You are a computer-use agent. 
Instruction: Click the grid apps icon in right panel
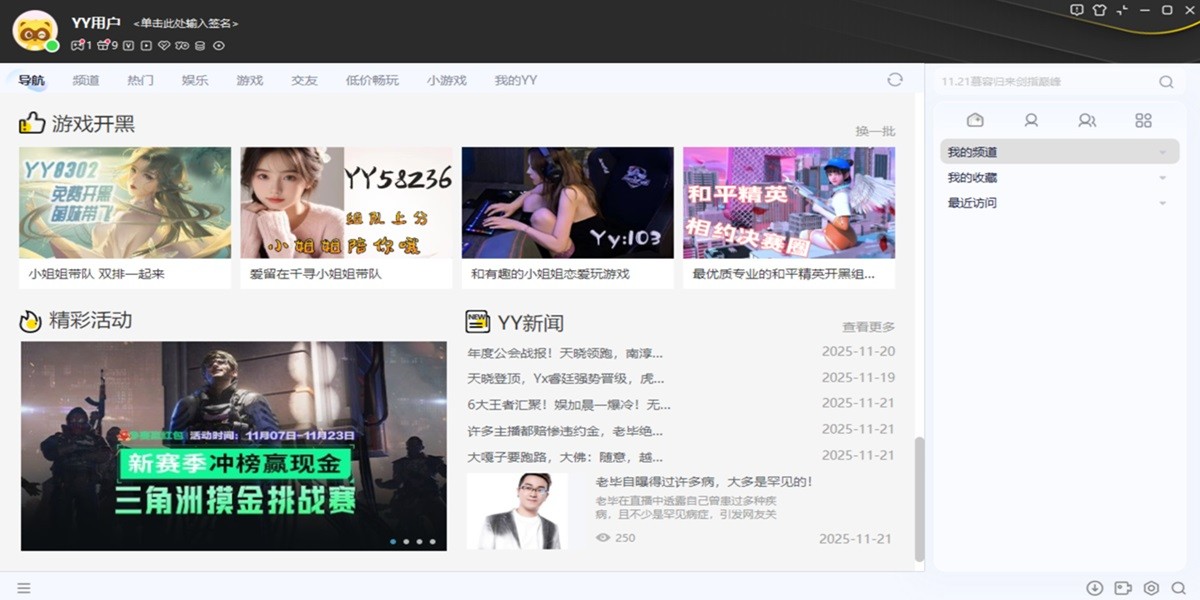pos(1143,120)
